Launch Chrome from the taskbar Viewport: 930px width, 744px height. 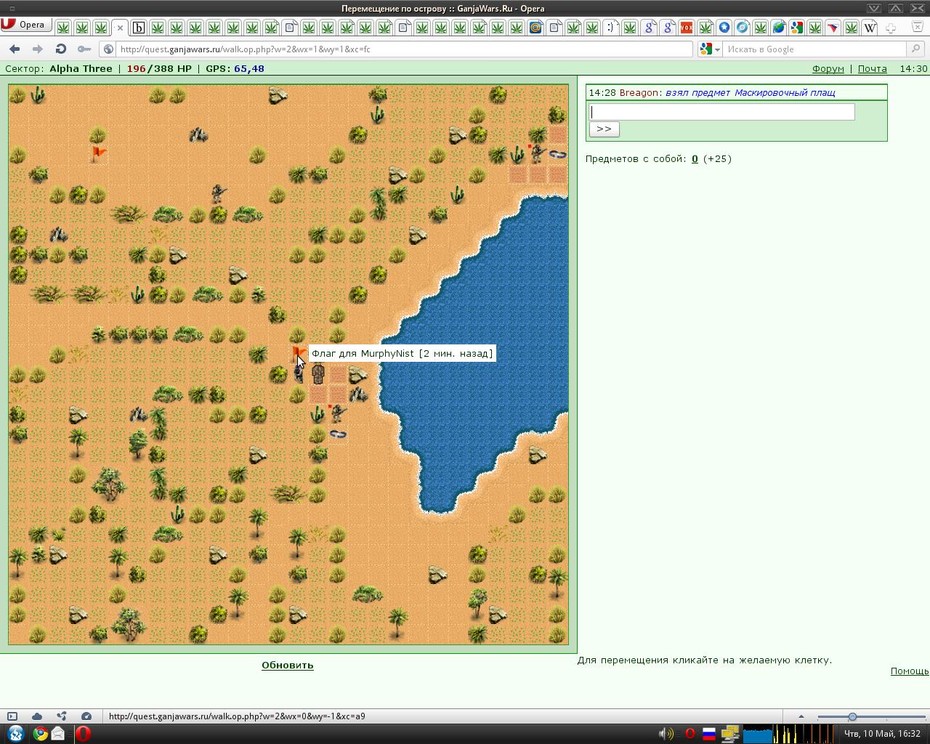40,734
